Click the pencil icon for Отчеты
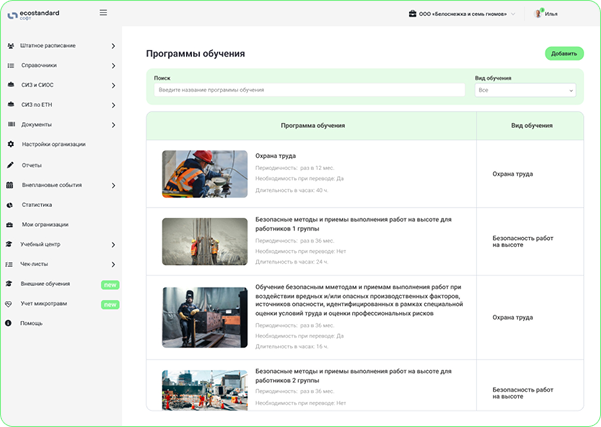 (x=10, y=164)
